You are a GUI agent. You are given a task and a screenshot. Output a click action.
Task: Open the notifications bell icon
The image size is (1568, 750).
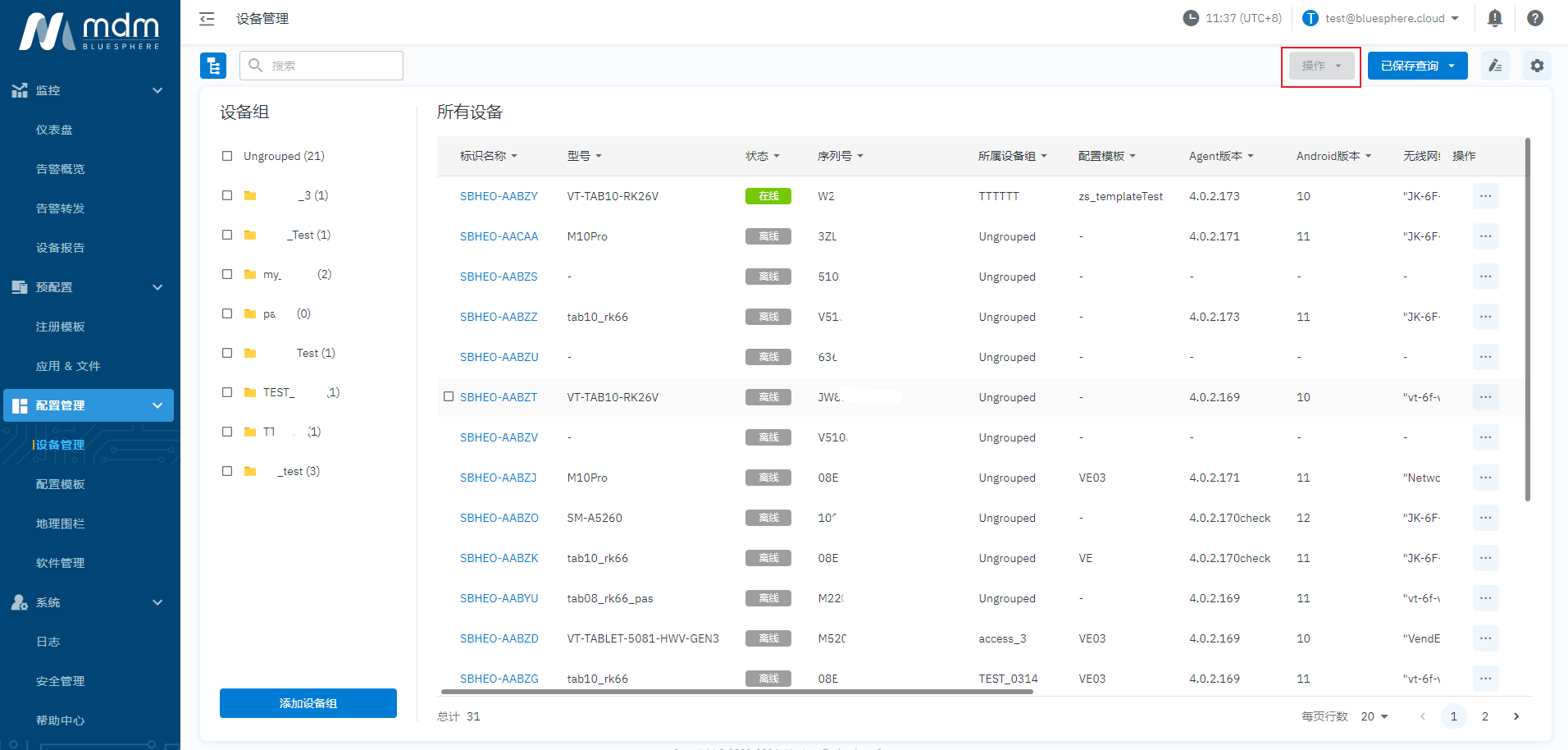[1495, 17]
